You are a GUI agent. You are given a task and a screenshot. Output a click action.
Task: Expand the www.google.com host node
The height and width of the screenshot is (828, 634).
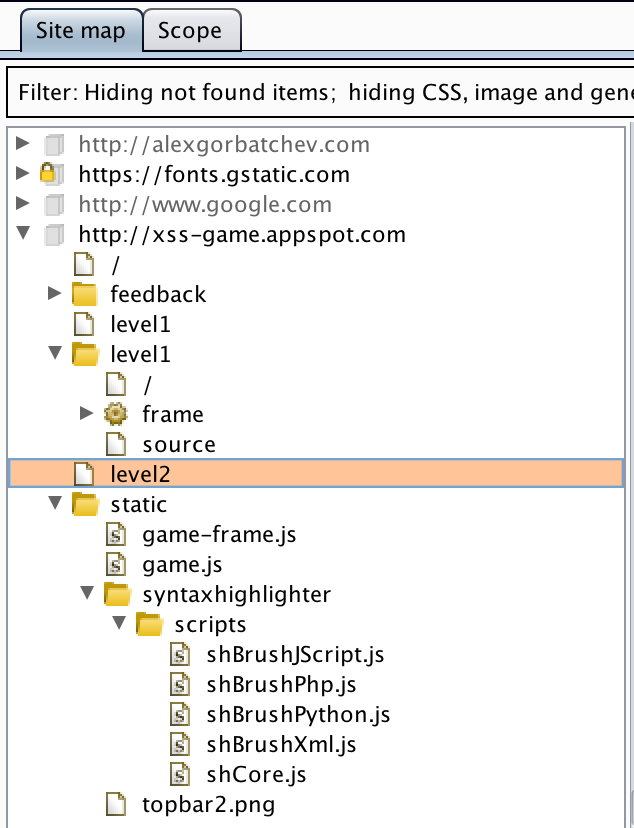pyautogui.click(x=24, y=205)
